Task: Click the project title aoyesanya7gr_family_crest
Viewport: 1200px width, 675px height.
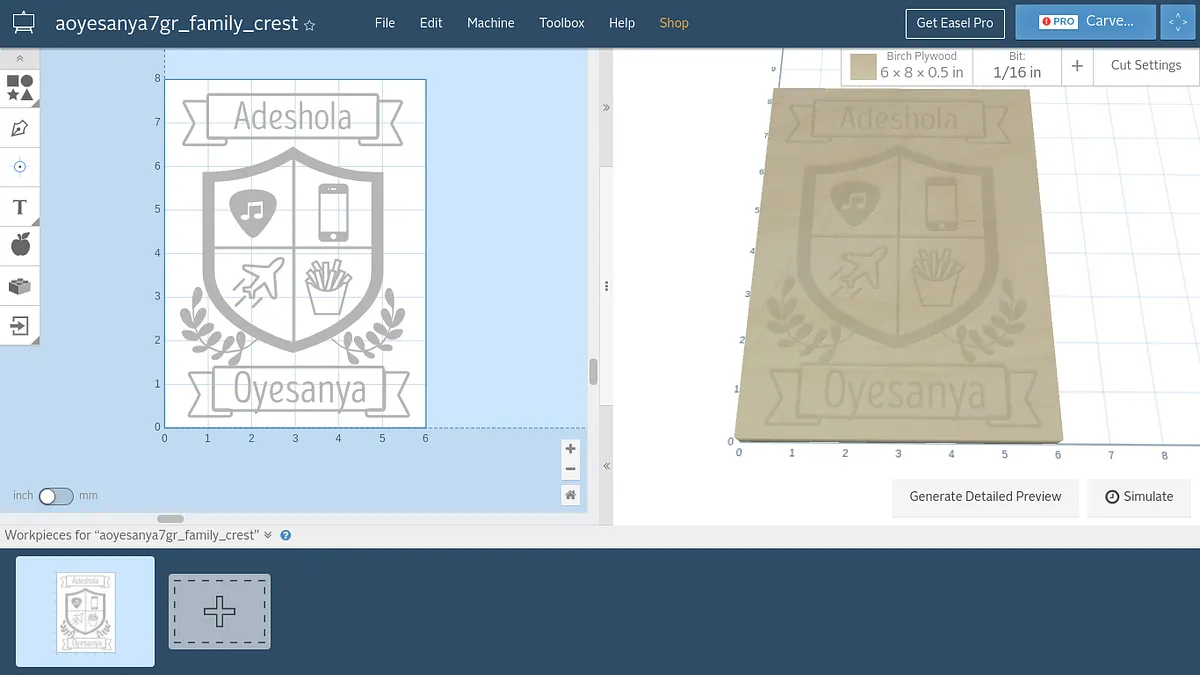Action: point(177,23)
